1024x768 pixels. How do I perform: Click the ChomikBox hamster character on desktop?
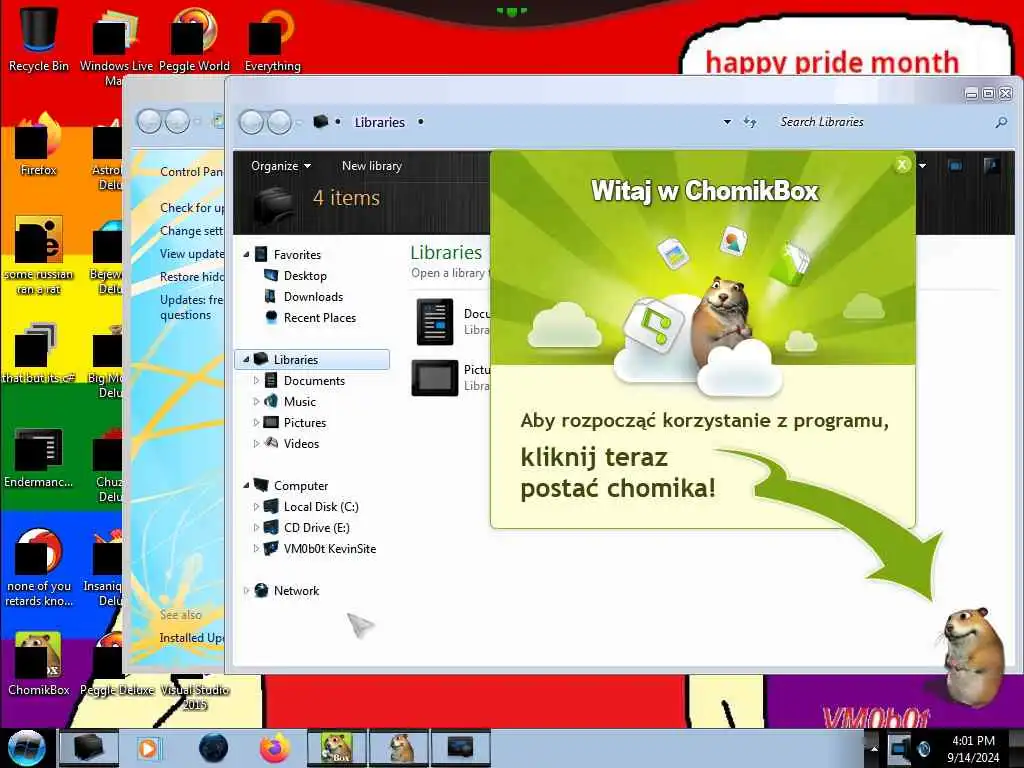pos(973,656)
